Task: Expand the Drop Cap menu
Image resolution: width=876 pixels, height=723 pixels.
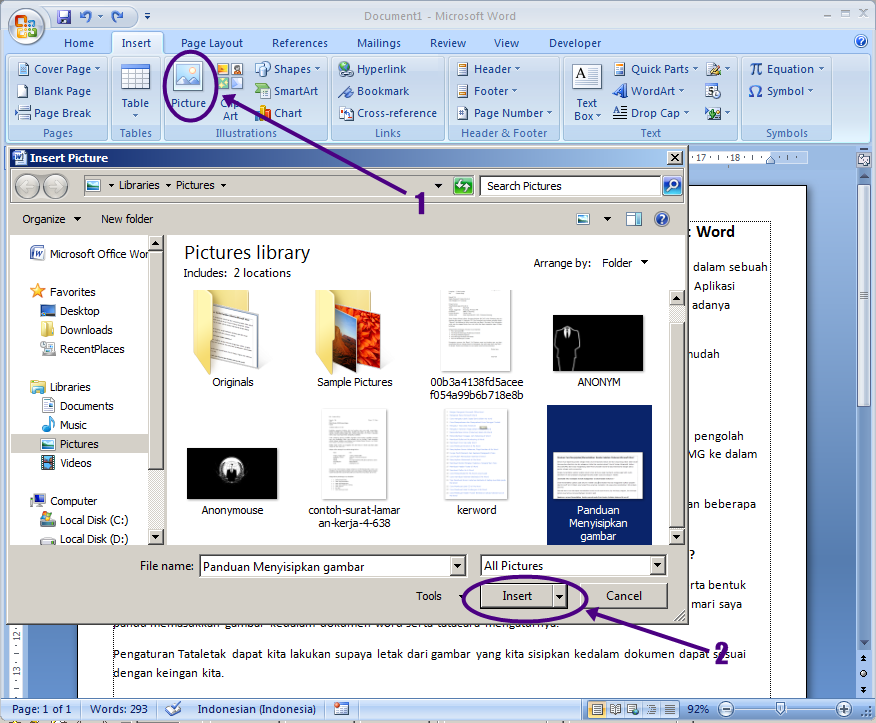Action: pos(651,113)
